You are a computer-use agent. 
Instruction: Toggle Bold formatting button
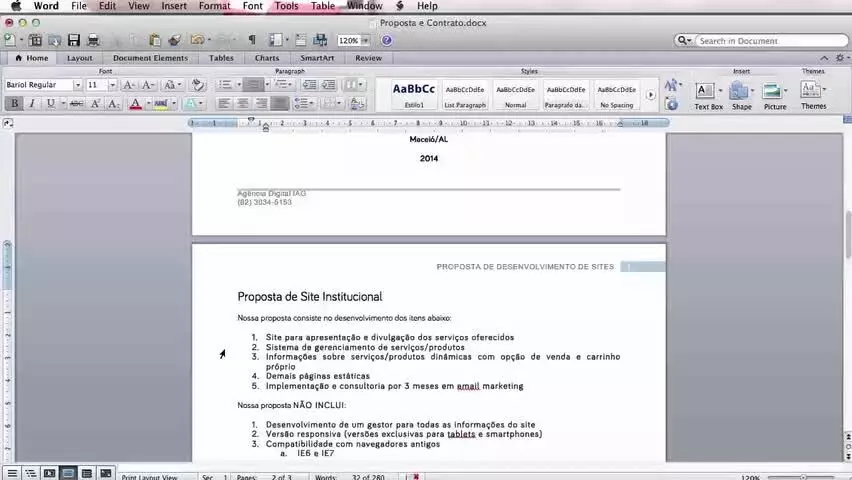coord(14,103)
